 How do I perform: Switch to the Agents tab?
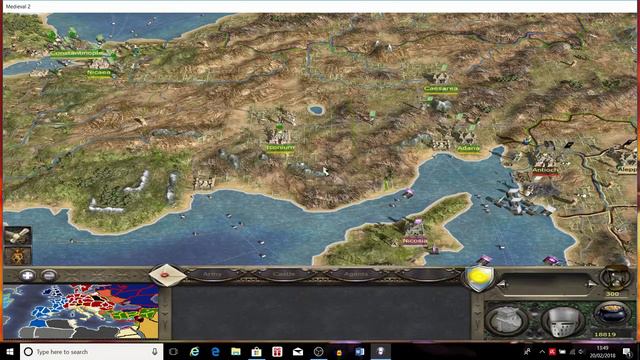[356, 274]
